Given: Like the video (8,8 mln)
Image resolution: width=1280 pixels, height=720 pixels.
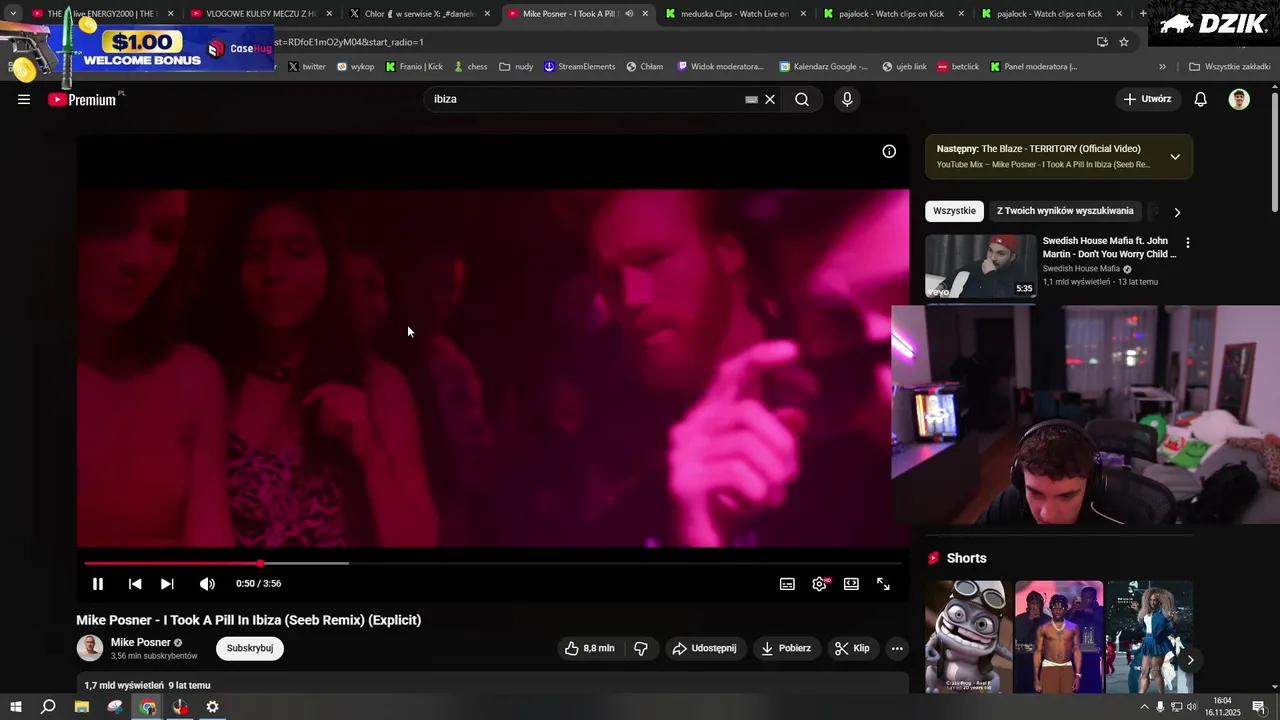Looking at the screenshot, I should point(590,648).
